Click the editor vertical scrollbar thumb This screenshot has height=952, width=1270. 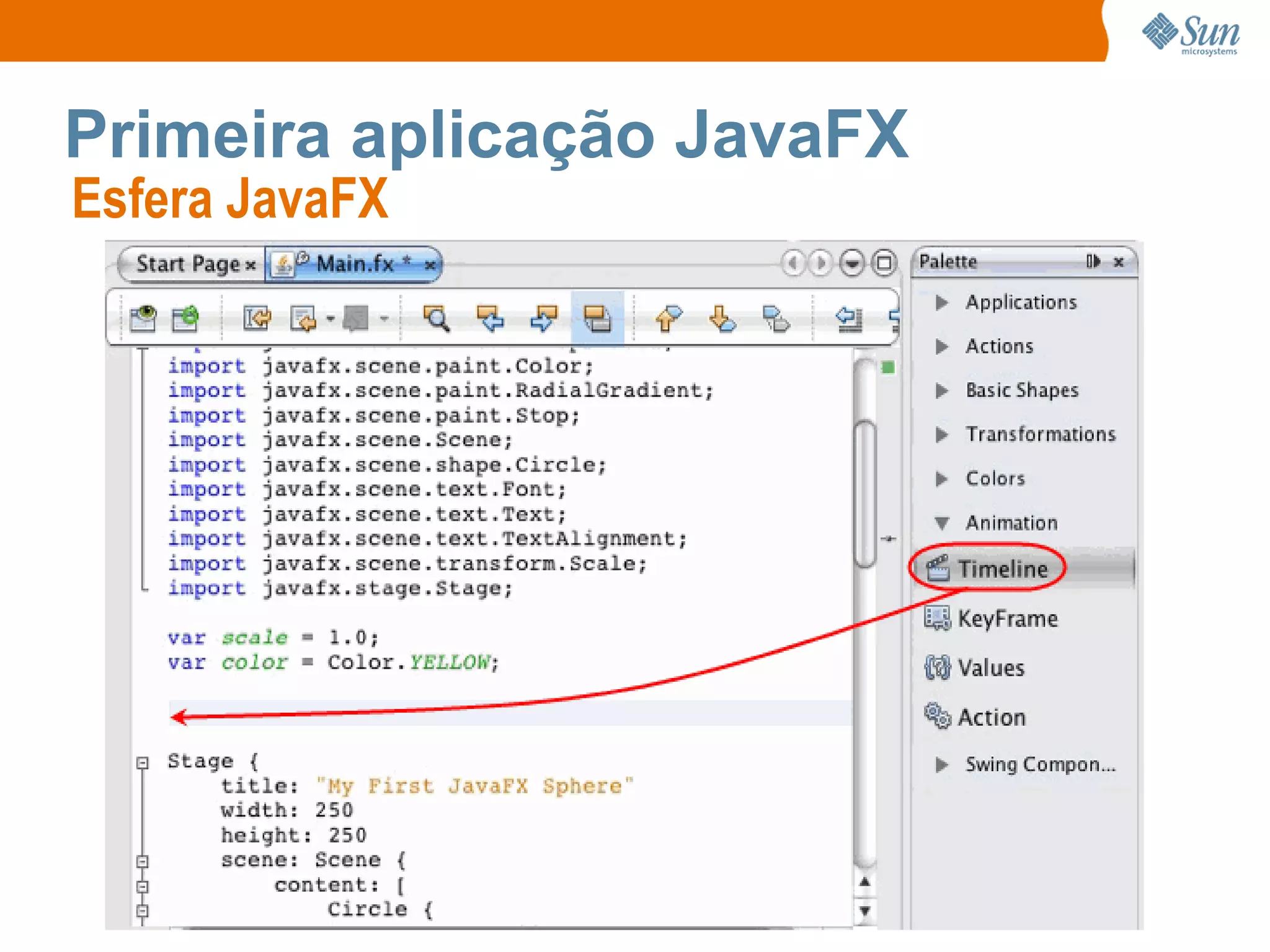(x=864, y=493)
